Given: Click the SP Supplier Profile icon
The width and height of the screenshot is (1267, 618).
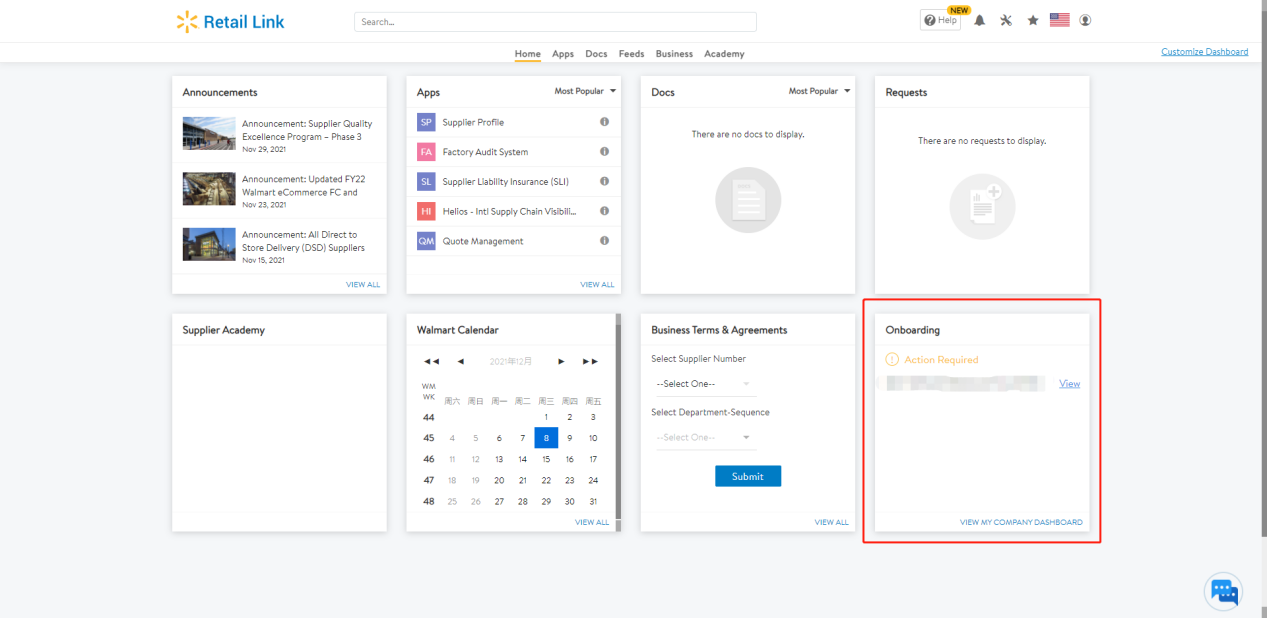Looking at the screenshot, I should coord(426,122).
